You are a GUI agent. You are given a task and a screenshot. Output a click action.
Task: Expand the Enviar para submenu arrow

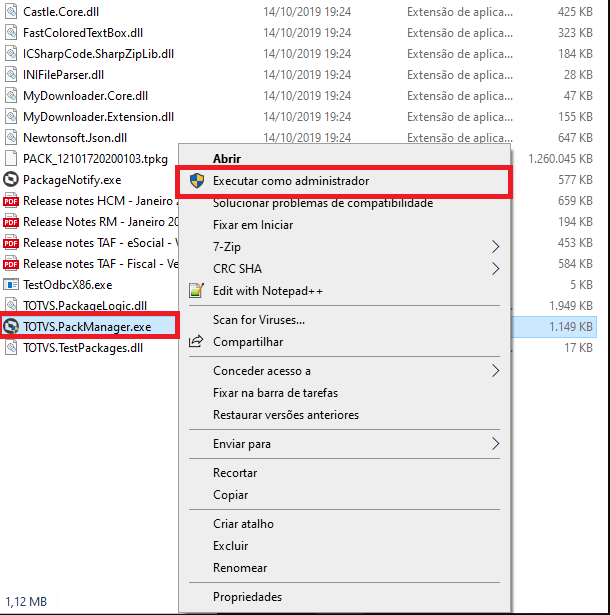coord(495,444)
